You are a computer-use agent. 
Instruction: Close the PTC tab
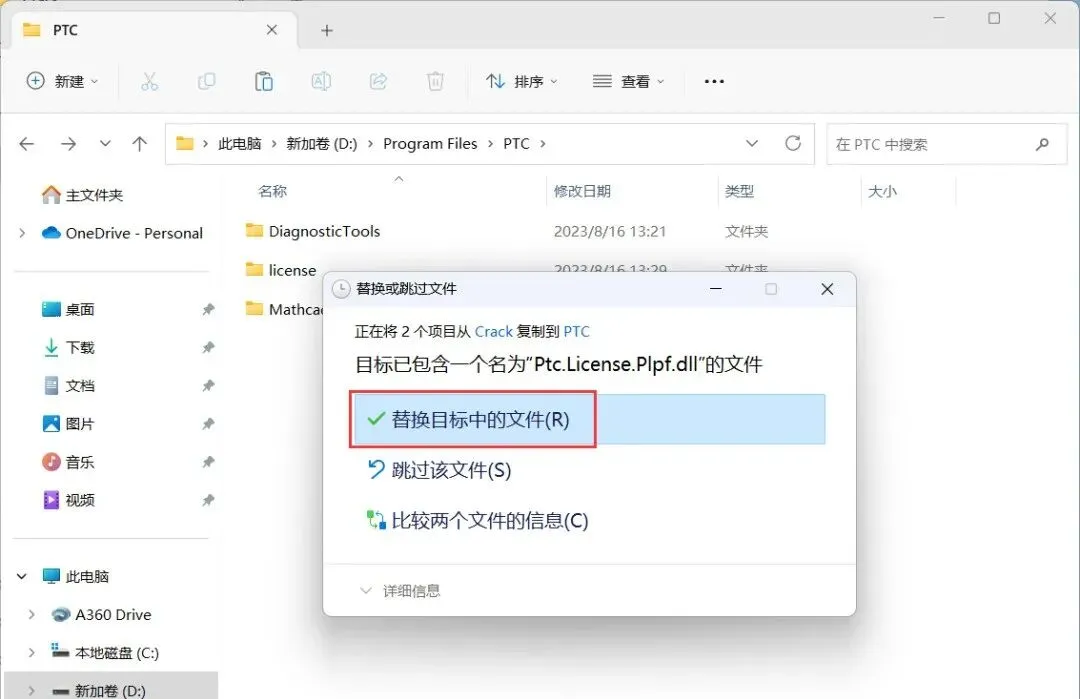(272, 30)
